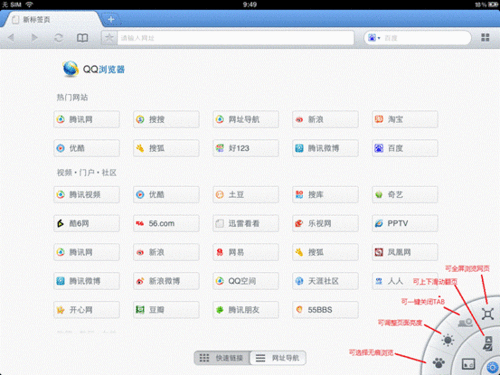Switch to the 网址导航 bottom tab
Image resolution: width=500 pixels, height=375 pixels.
(x=278, y=358)
